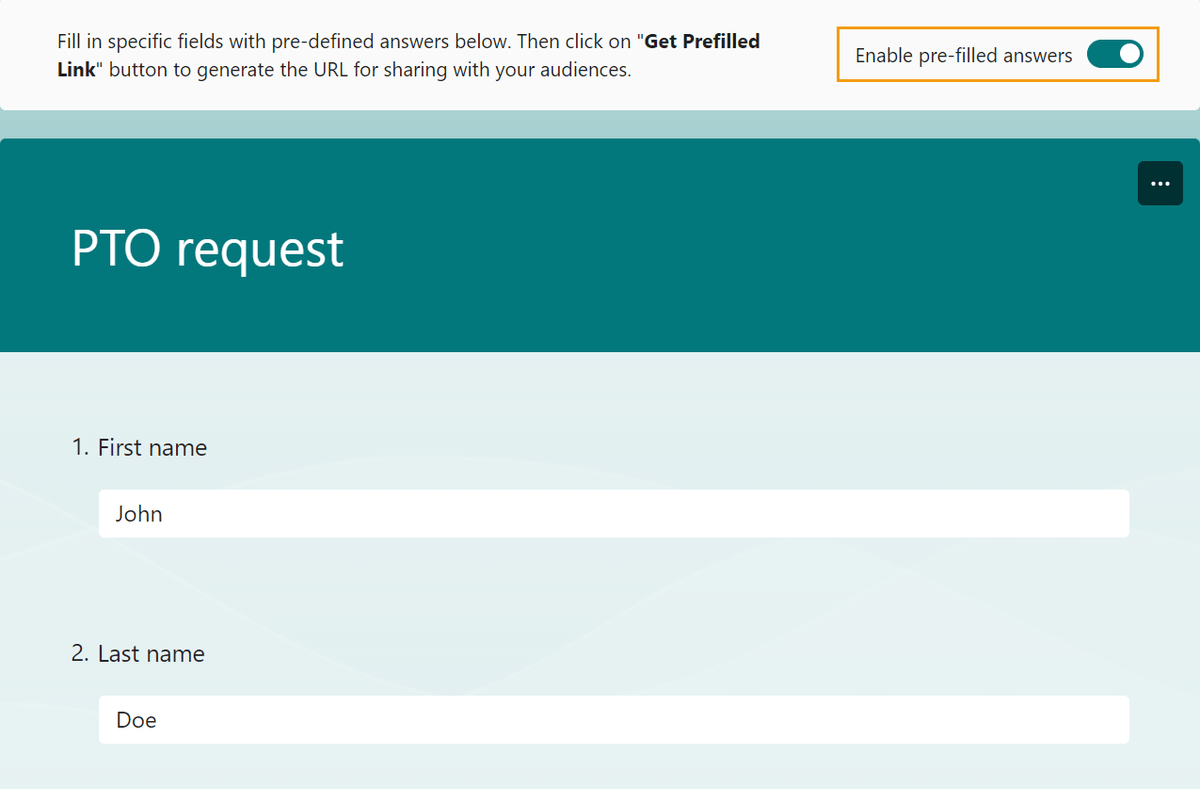Click the Last name field containing Doe
Viewport: 1200px width, 789px height.
tap(613, 719)
